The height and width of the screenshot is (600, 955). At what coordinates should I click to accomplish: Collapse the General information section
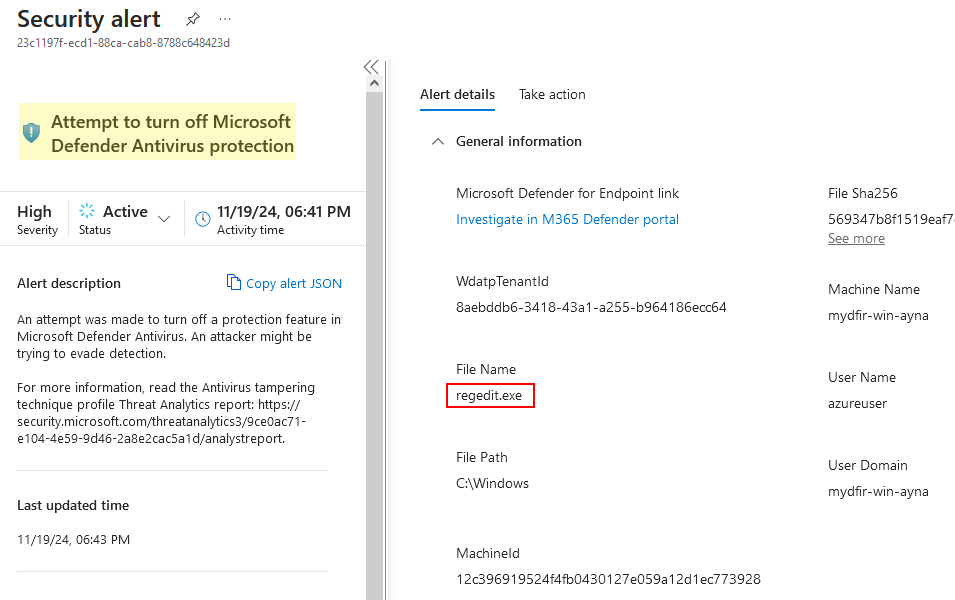438,141
